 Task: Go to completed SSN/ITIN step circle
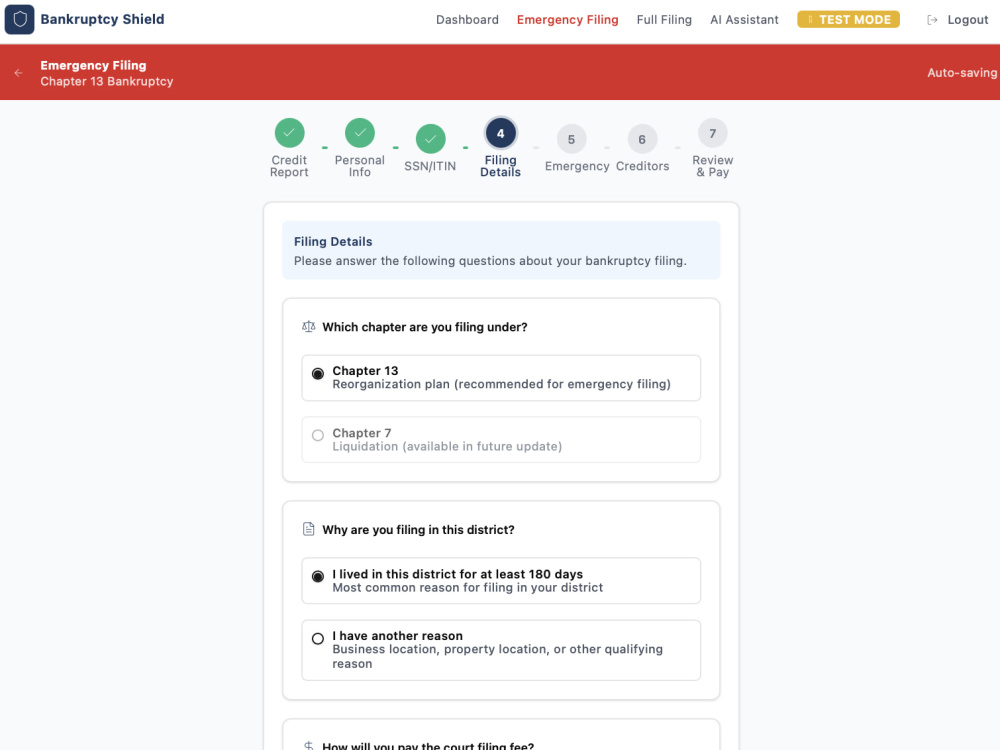pos(430,139)
